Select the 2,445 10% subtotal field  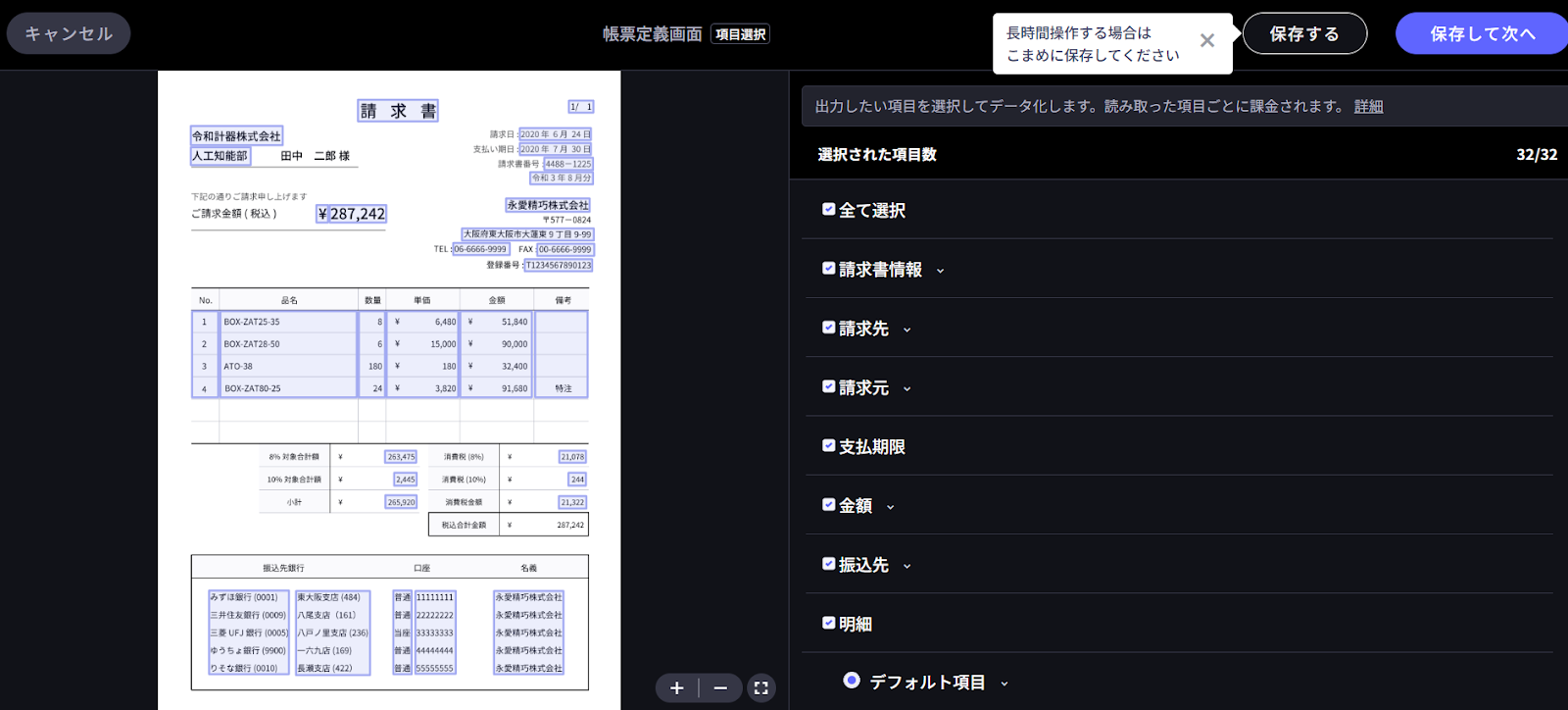tap(405, 480)
